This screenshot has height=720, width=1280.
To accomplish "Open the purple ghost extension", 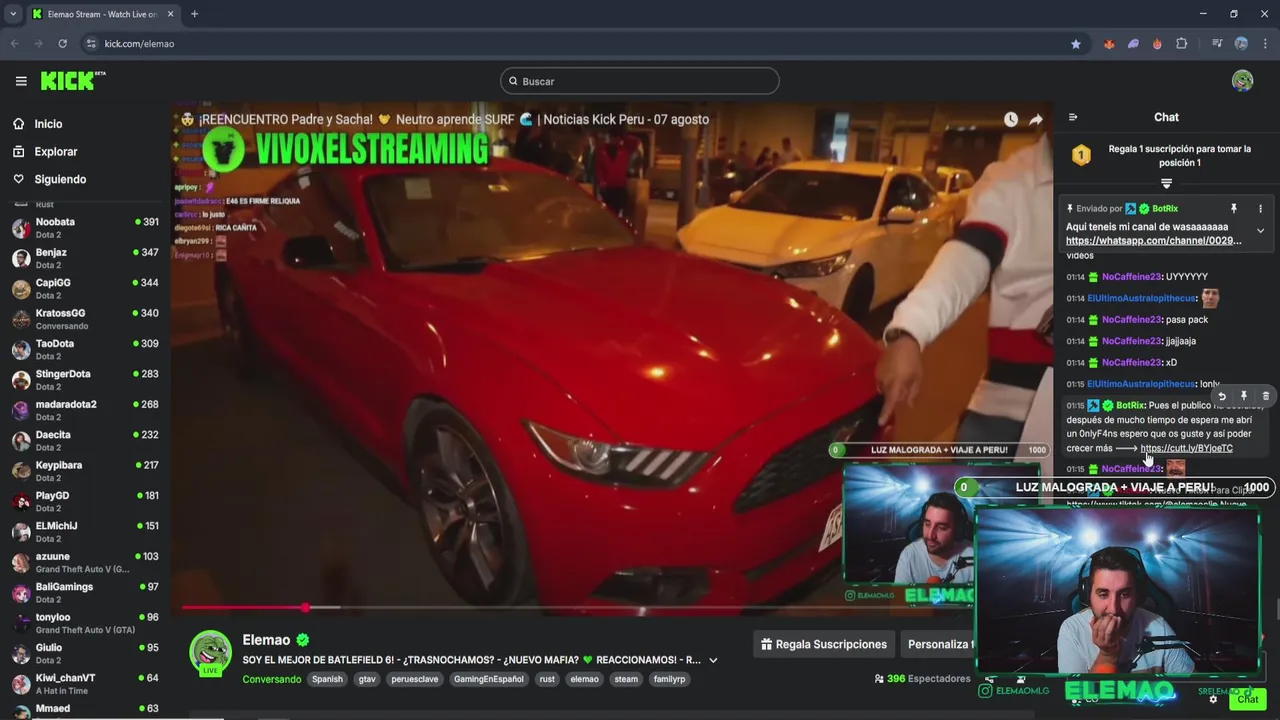I will tap(1133, 44).
